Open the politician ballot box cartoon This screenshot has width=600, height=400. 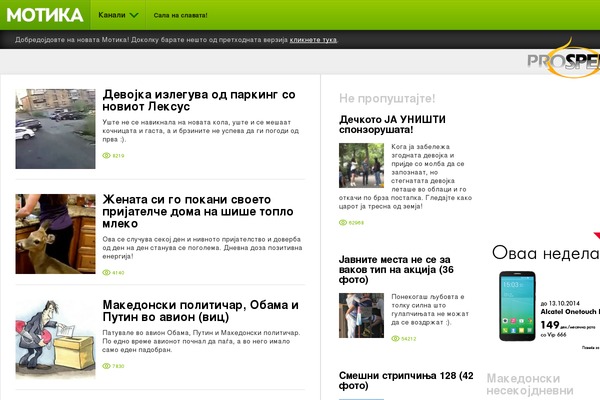click(x=55, y=338)
